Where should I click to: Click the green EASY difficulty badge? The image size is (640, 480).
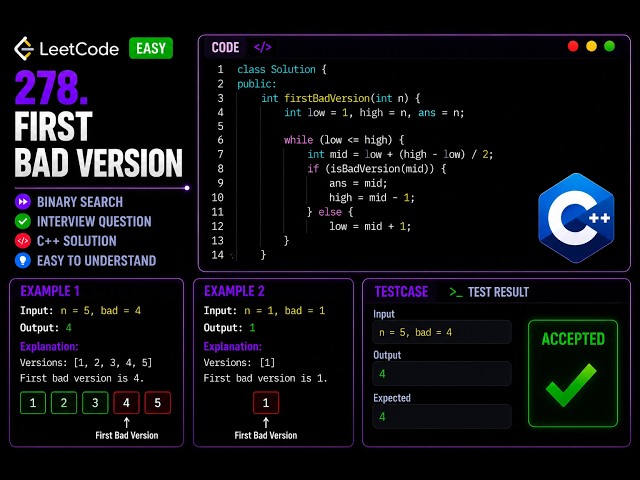click(151, 48)
